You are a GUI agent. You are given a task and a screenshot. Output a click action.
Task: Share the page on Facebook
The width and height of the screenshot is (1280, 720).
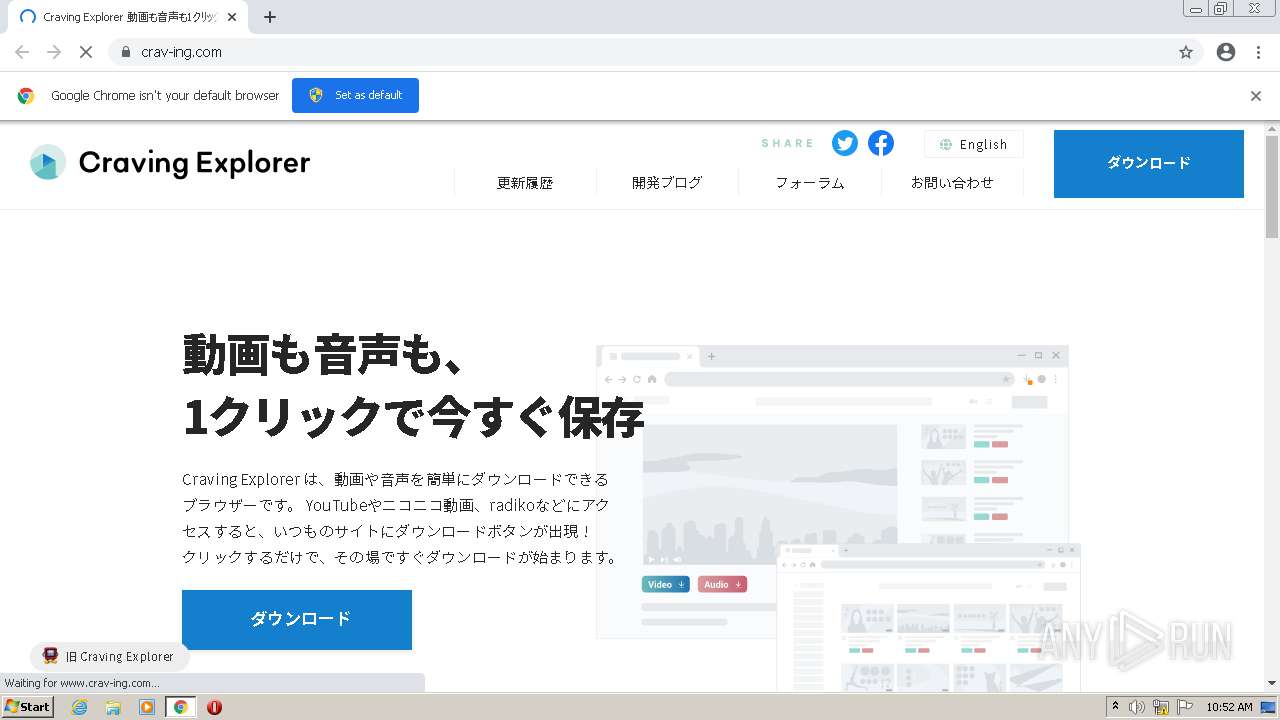point(881,143)
